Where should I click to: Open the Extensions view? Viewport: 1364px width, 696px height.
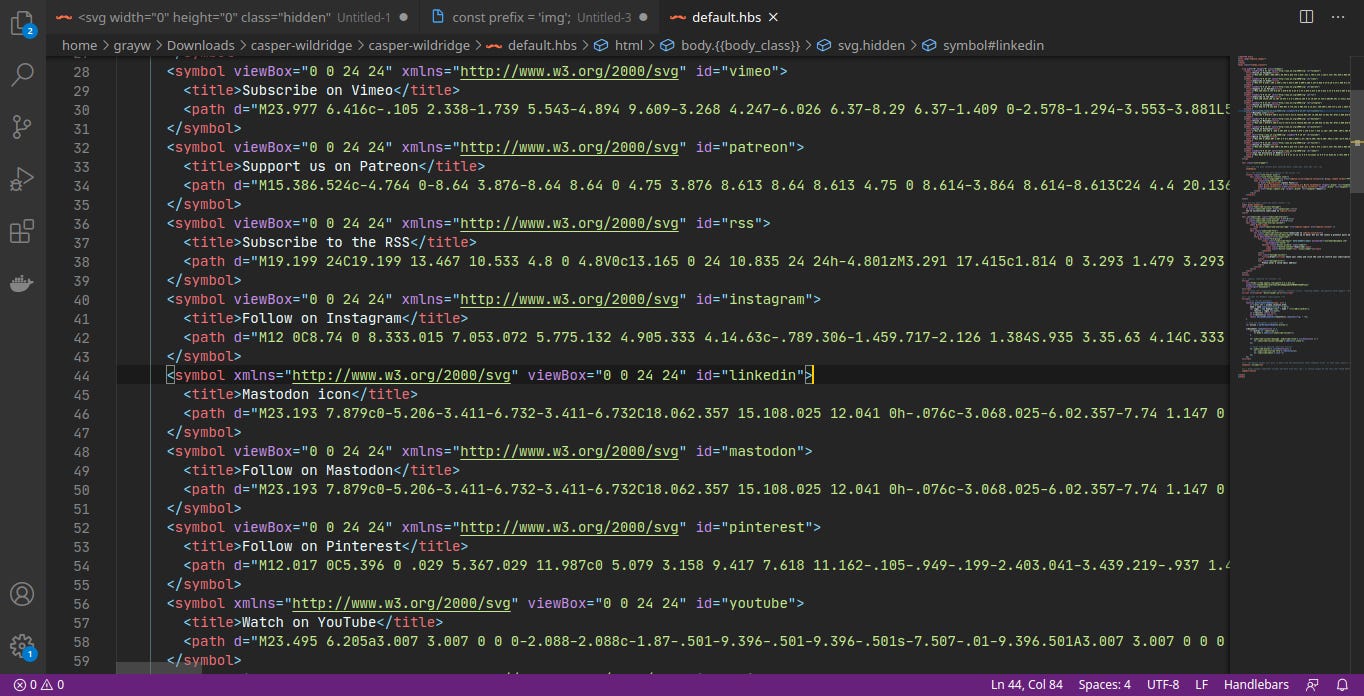tap(22, 232)
